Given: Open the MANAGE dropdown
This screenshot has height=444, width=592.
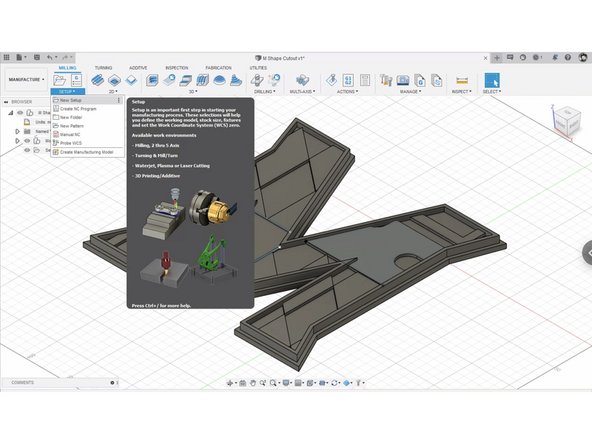Looking at the screenshot, I should click(411, 91).
